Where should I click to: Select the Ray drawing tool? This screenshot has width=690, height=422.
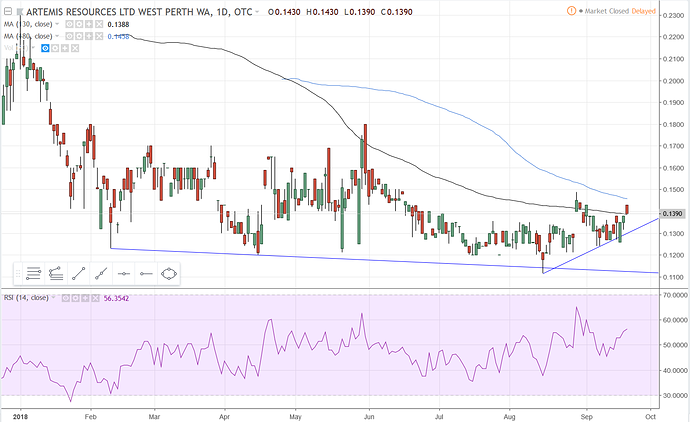coord(101,274)
